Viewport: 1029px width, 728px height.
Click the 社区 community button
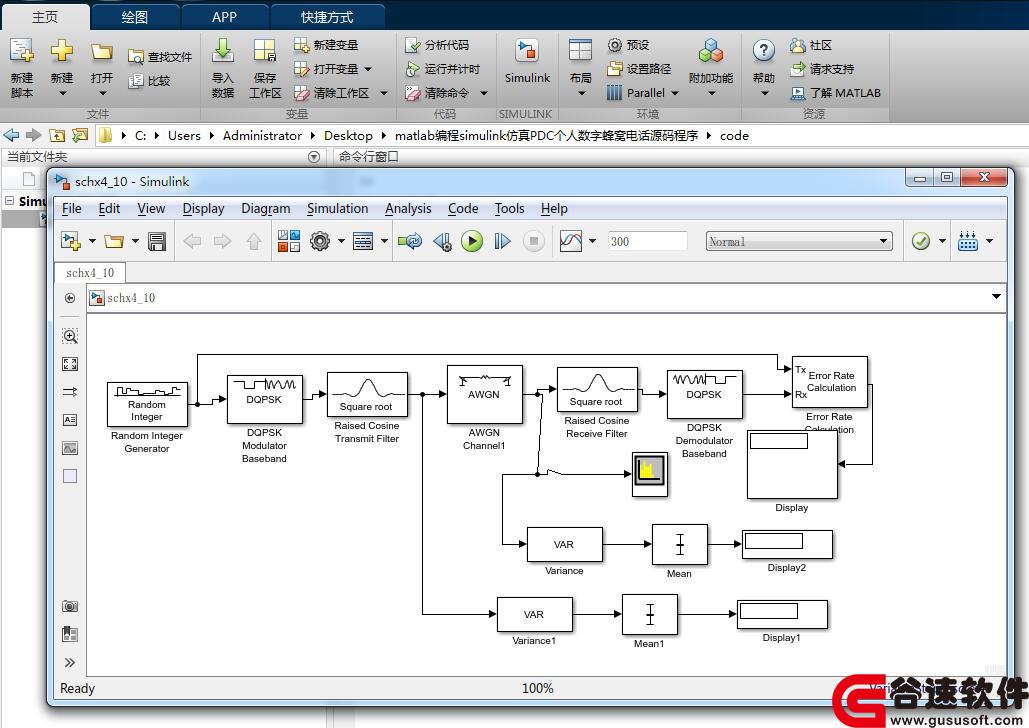coord(812,45)
